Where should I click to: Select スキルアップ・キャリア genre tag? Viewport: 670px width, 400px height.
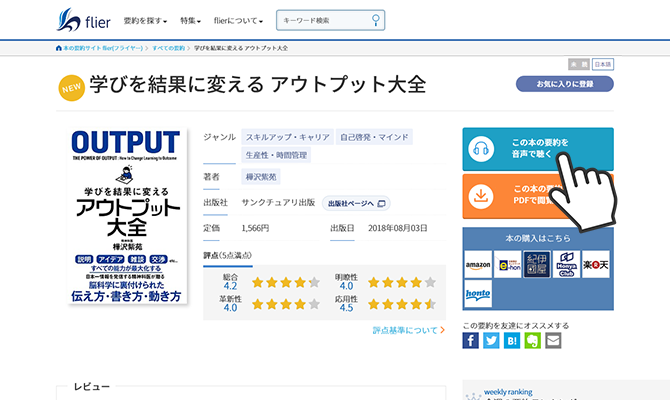pos(287,137)
